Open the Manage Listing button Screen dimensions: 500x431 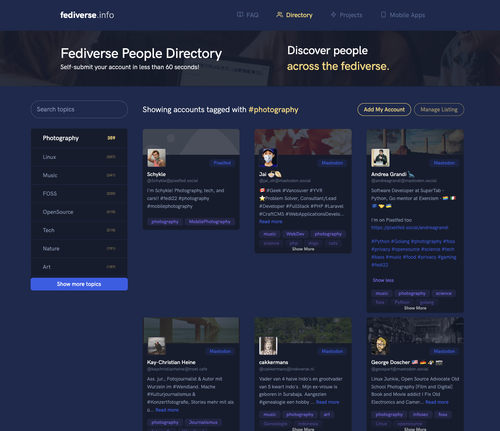tap(439, 109)
